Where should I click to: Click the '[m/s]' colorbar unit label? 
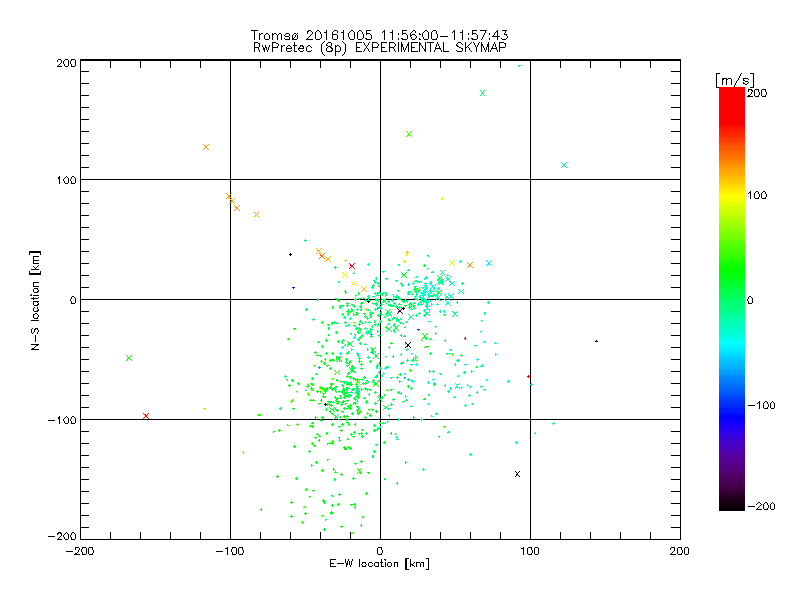coord(735,80)
